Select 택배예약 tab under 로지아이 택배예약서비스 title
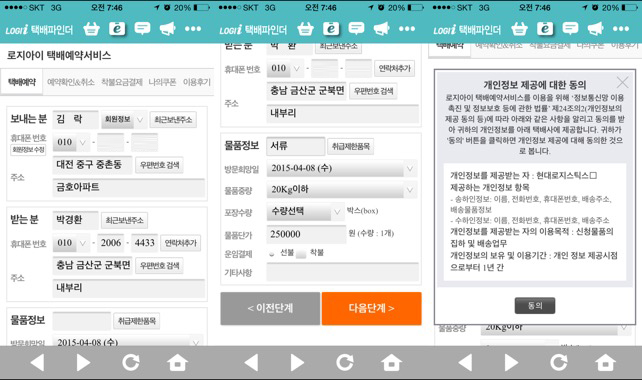Viewport: 642px width, 380px height. point(22,82)
